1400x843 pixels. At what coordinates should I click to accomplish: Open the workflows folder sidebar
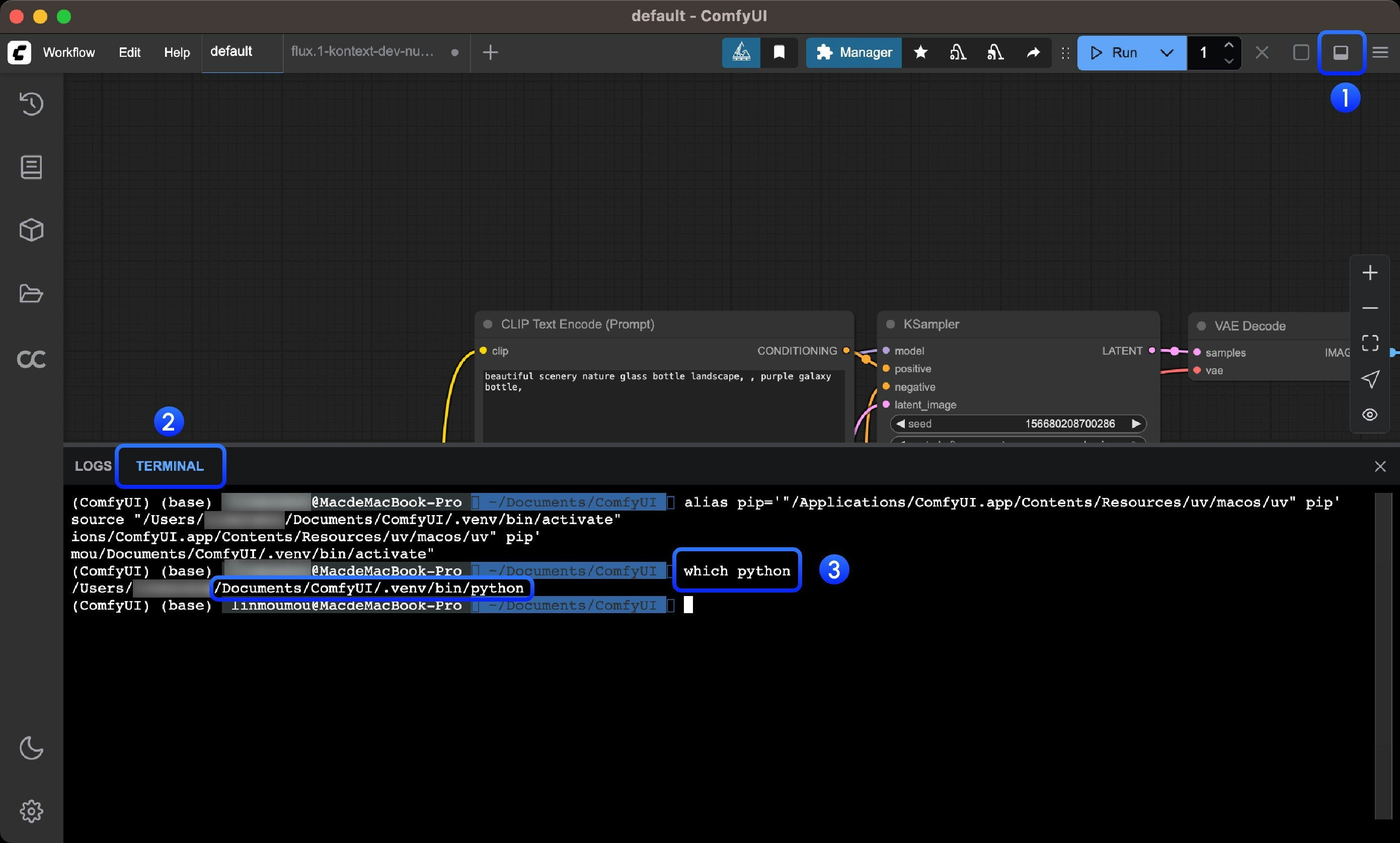[31, 293]
